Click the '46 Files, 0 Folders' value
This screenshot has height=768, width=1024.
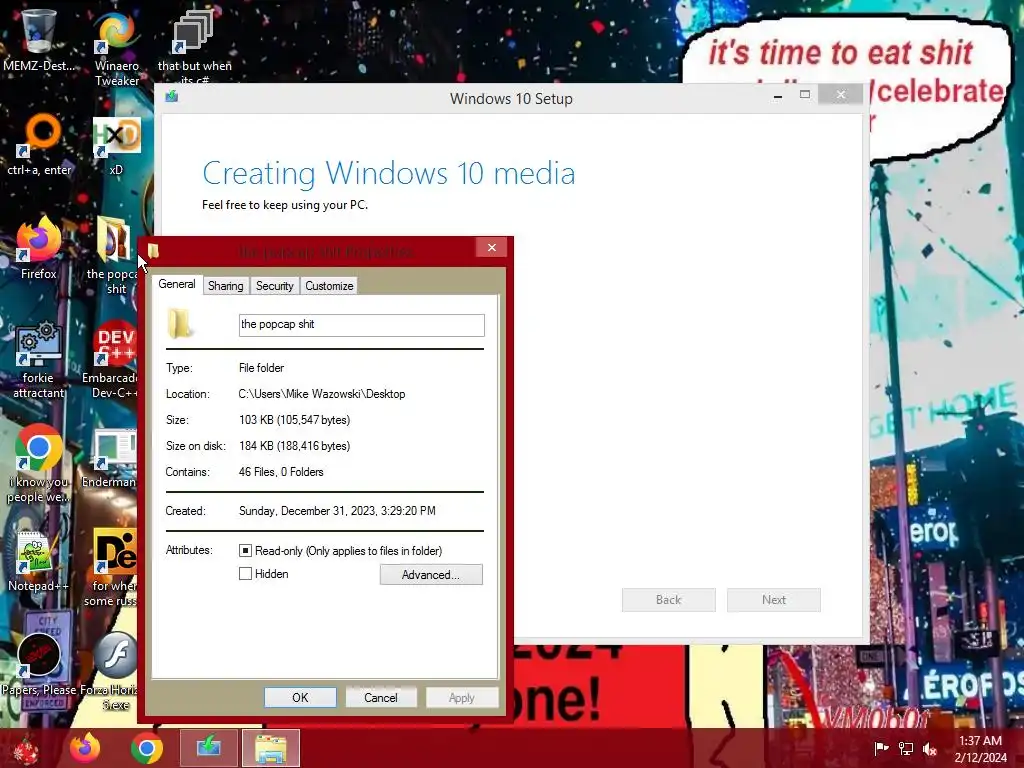pos(281,472)
